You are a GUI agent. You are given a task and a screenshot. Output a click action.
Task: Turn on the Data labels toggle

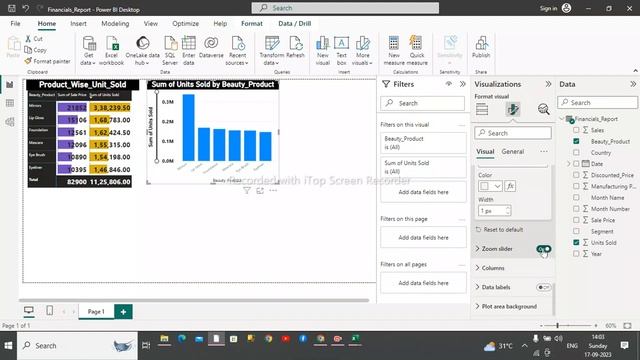click(x=544, y=287)
